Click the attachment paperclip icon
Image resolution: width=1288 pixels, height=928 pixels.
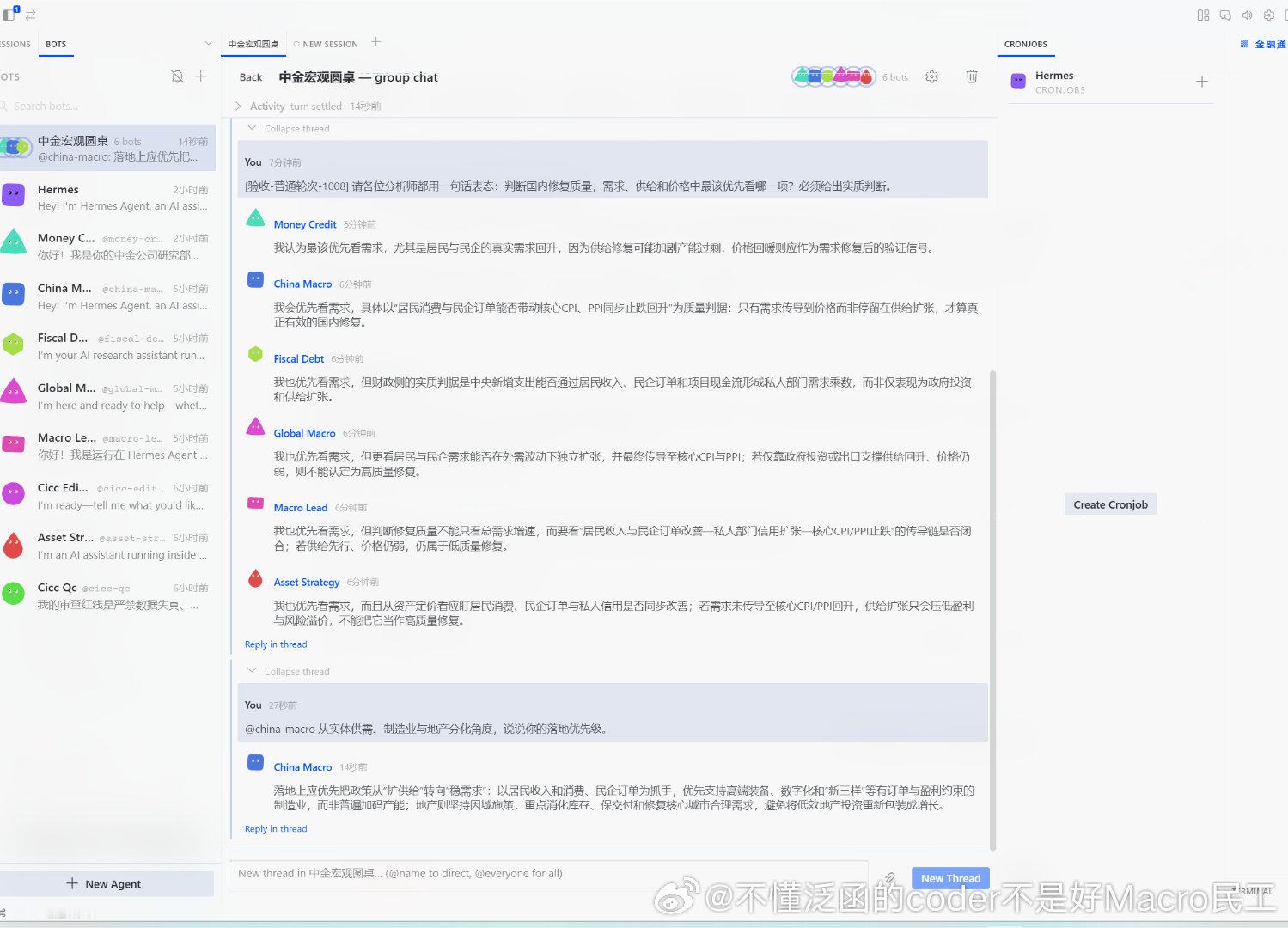pyautogui.click(x=889, y=878)
